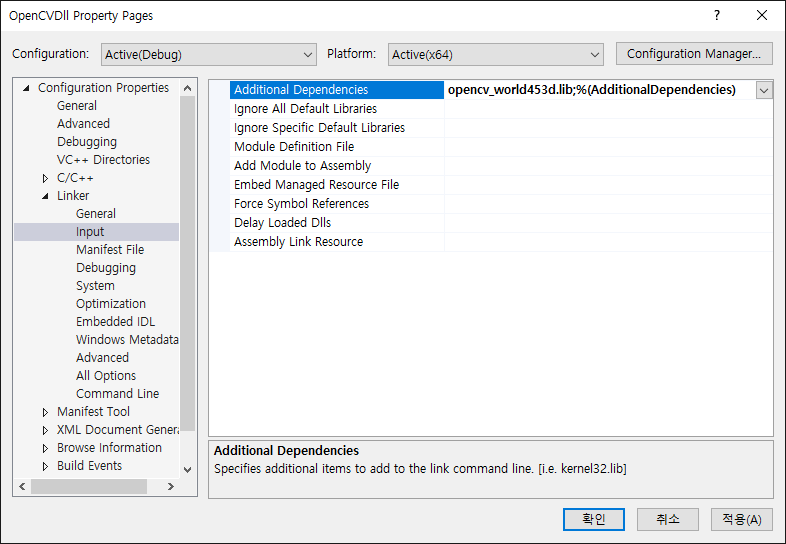
Task: Expand the C/C++ tree node
Action: pos(45,178)
